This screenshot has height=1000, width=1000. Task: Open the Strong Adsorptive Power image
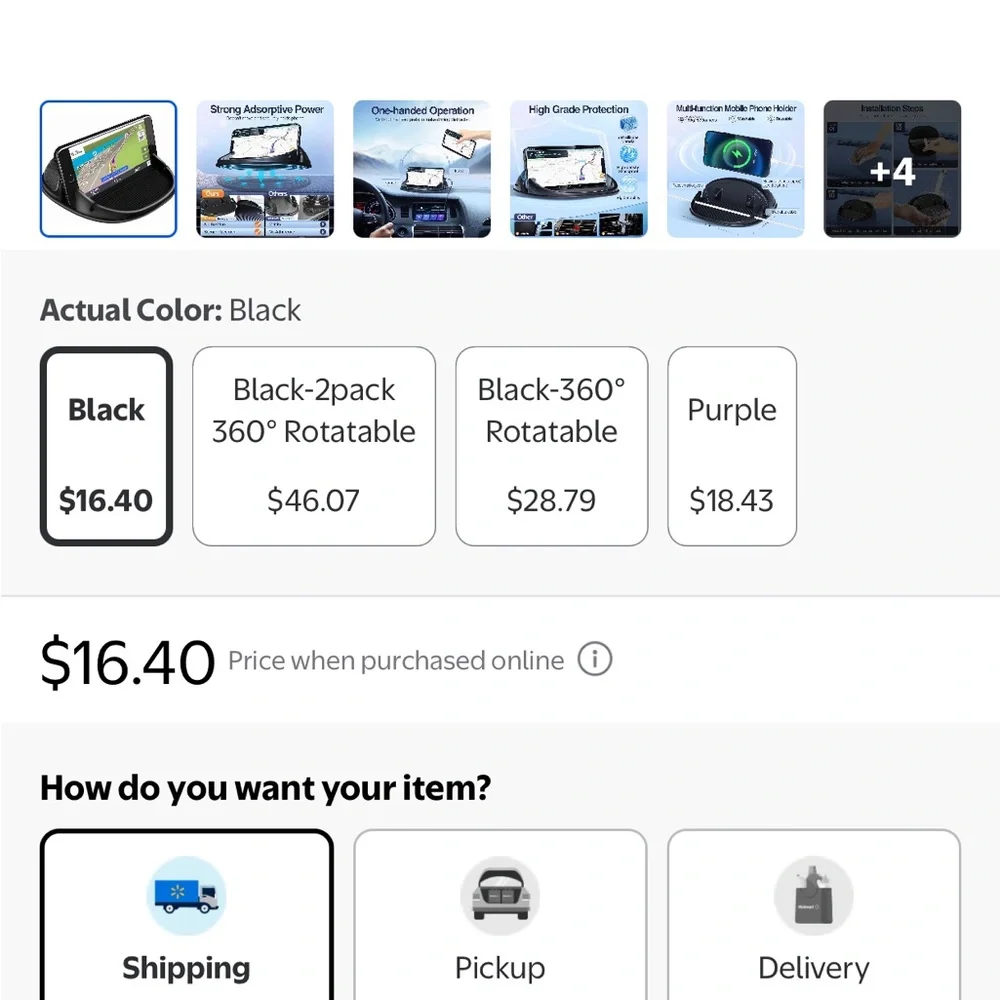[x=265, y=169]
